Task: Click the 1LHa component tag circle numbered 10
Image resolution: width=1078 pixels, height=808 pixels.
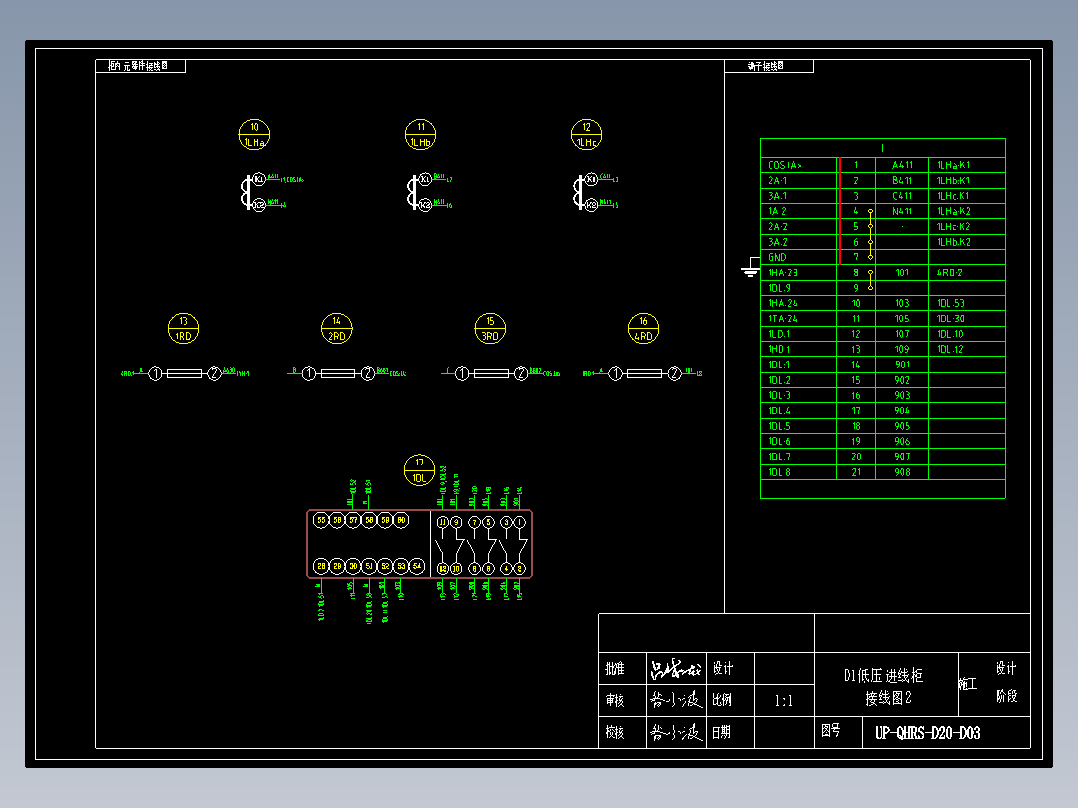Action: click(x=255, y=134)
